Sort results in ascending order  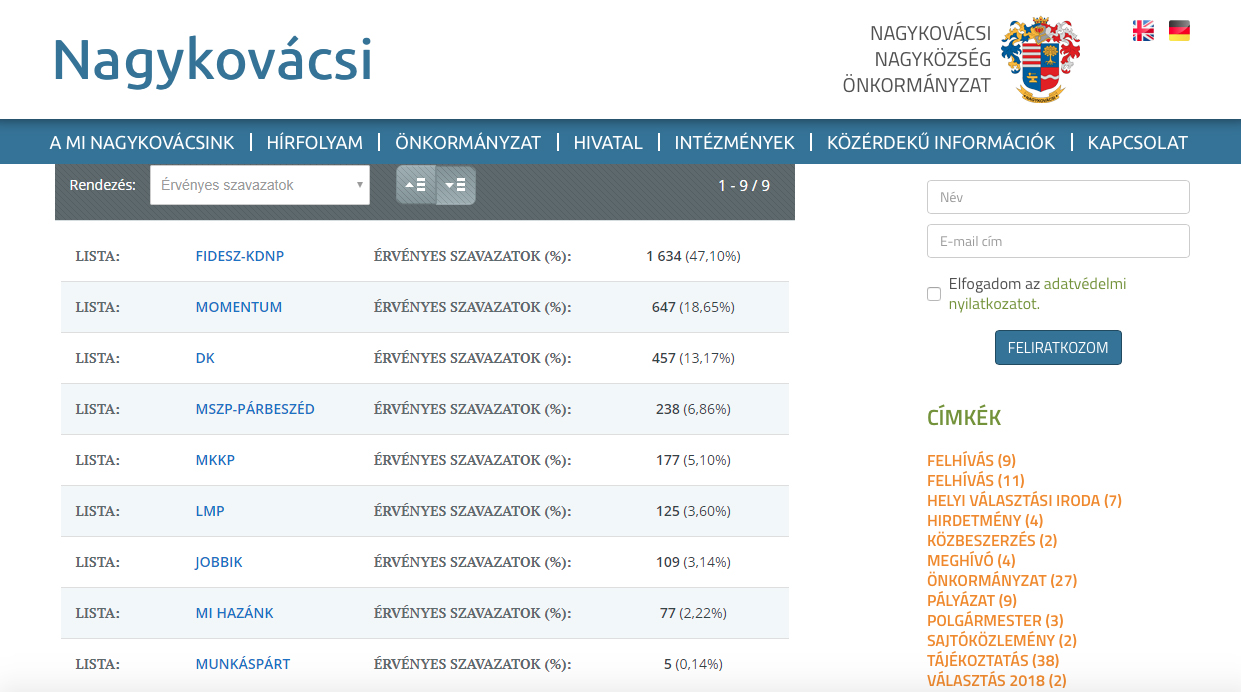416,185
